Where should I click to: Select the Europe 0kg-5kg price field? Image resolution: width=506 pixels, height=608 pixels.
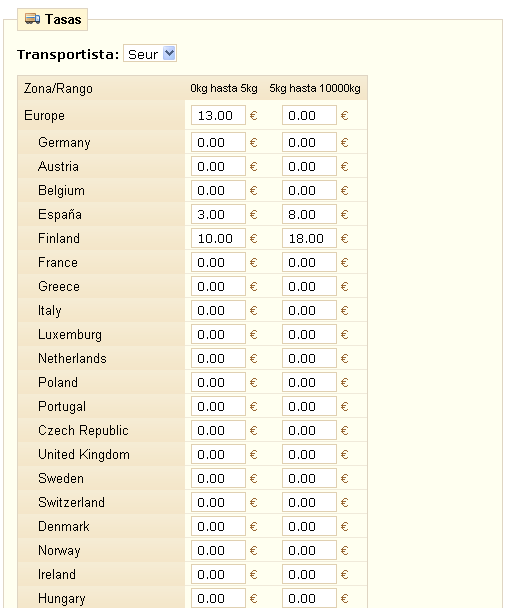coord(218,115)
